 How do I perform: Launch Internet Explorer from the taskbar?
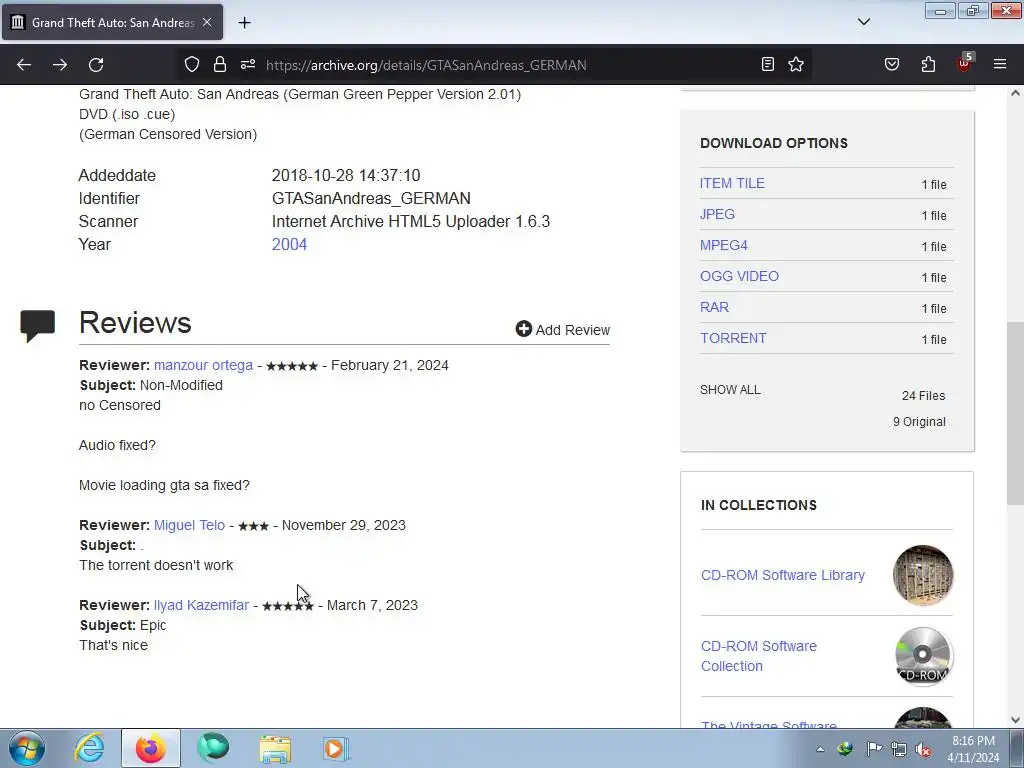click(x=89, y=748)
